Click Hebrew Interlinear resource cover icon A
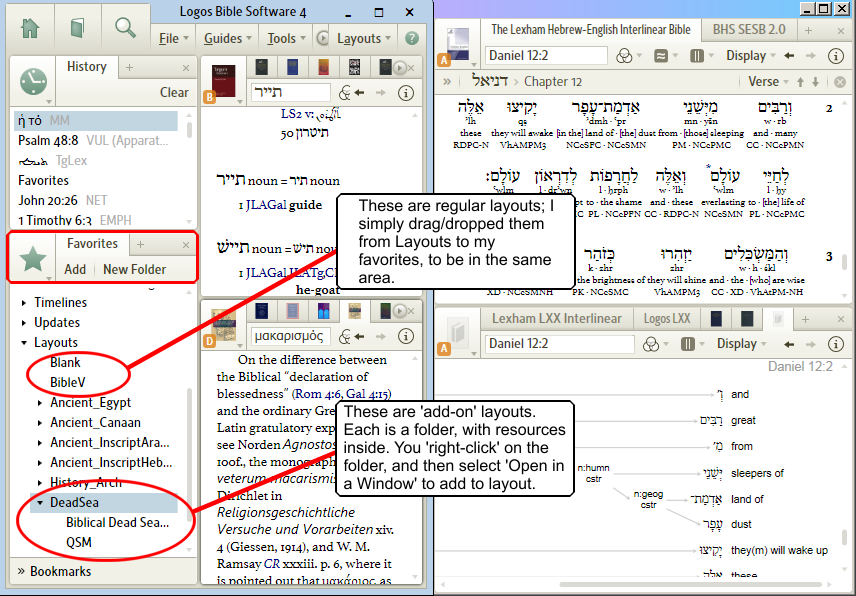 click(457, 45)
